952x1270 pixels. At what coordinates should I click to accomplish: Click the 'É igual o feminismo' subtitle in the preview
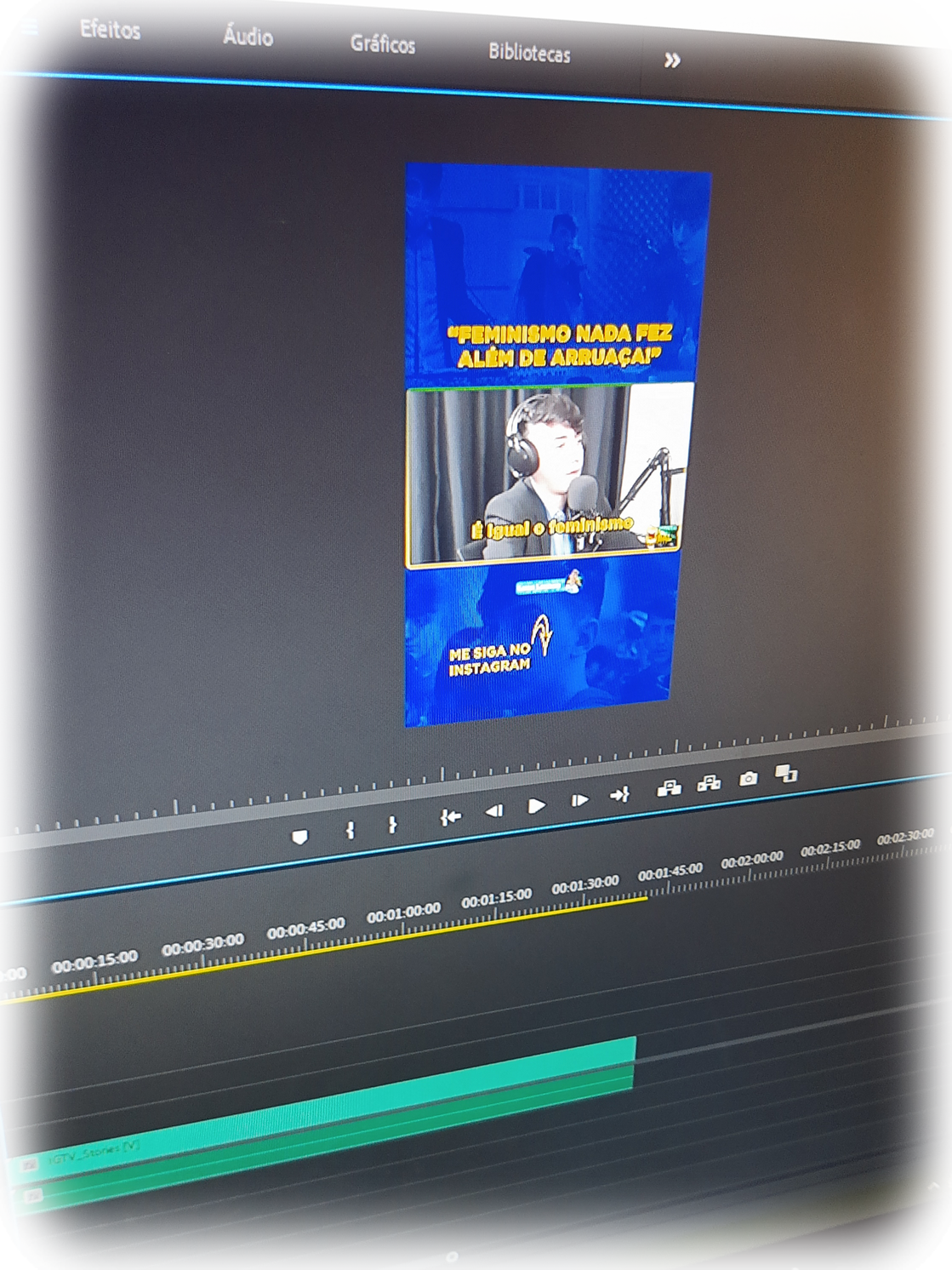click(x=552, y=526)
